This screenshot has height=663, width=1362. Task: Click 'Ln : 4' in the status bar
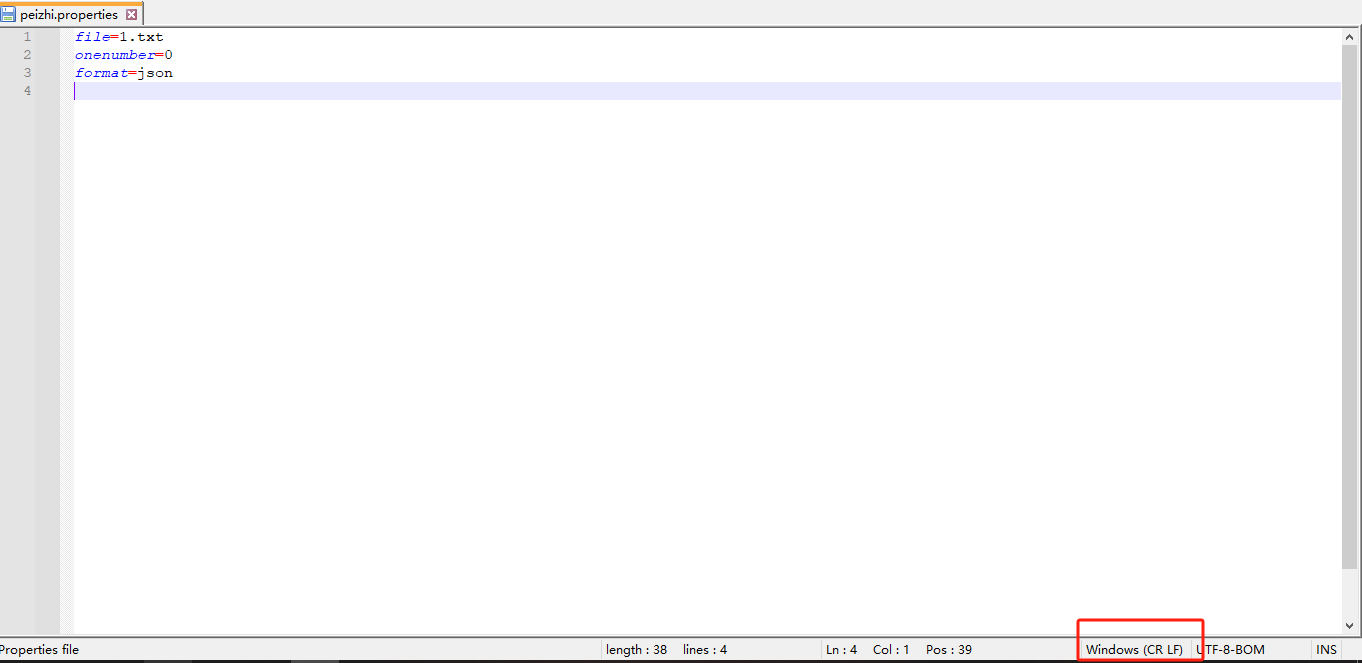click(841, 650)
